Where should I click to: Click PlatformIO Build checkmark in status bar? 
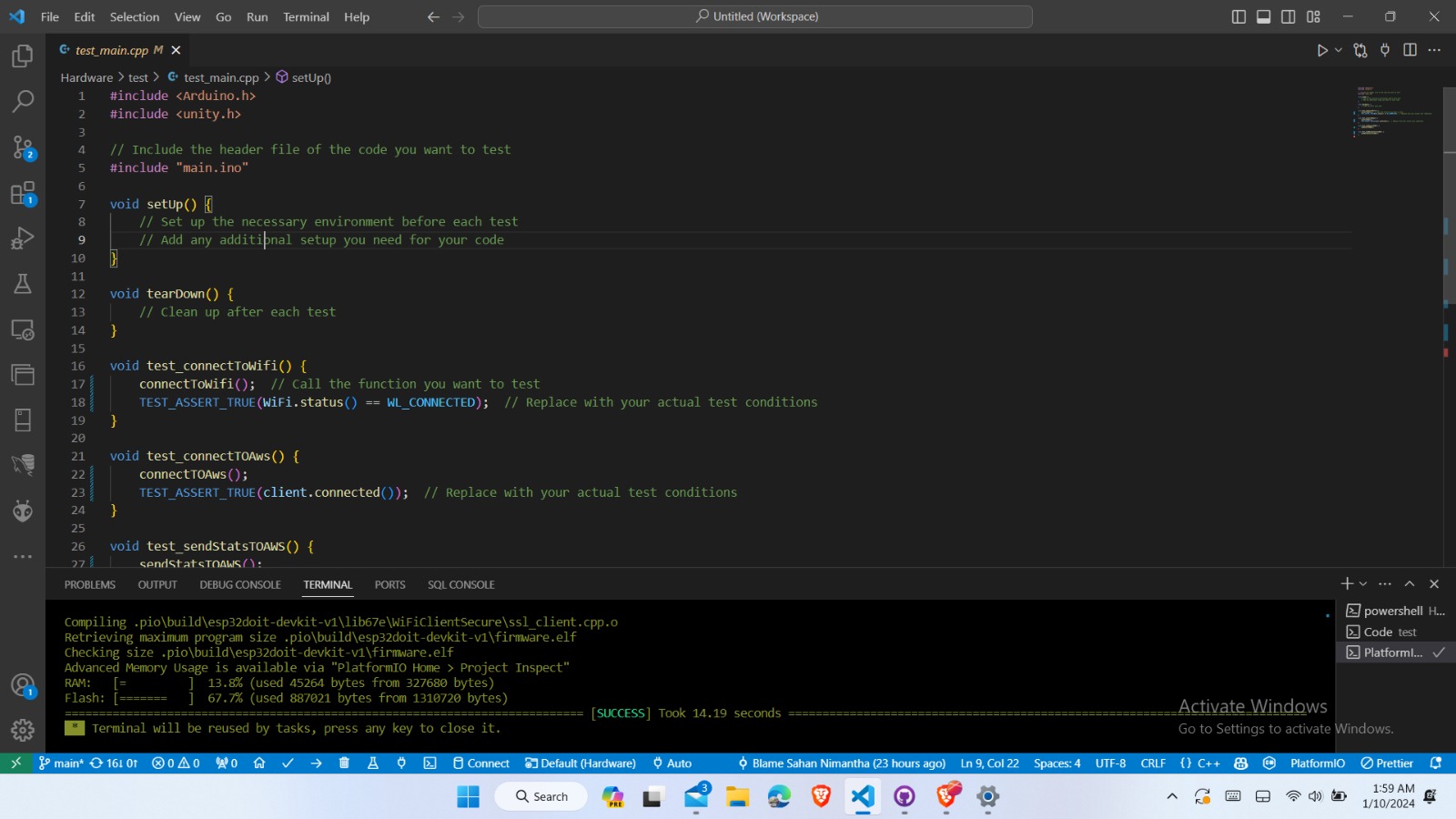click(288, 763)
